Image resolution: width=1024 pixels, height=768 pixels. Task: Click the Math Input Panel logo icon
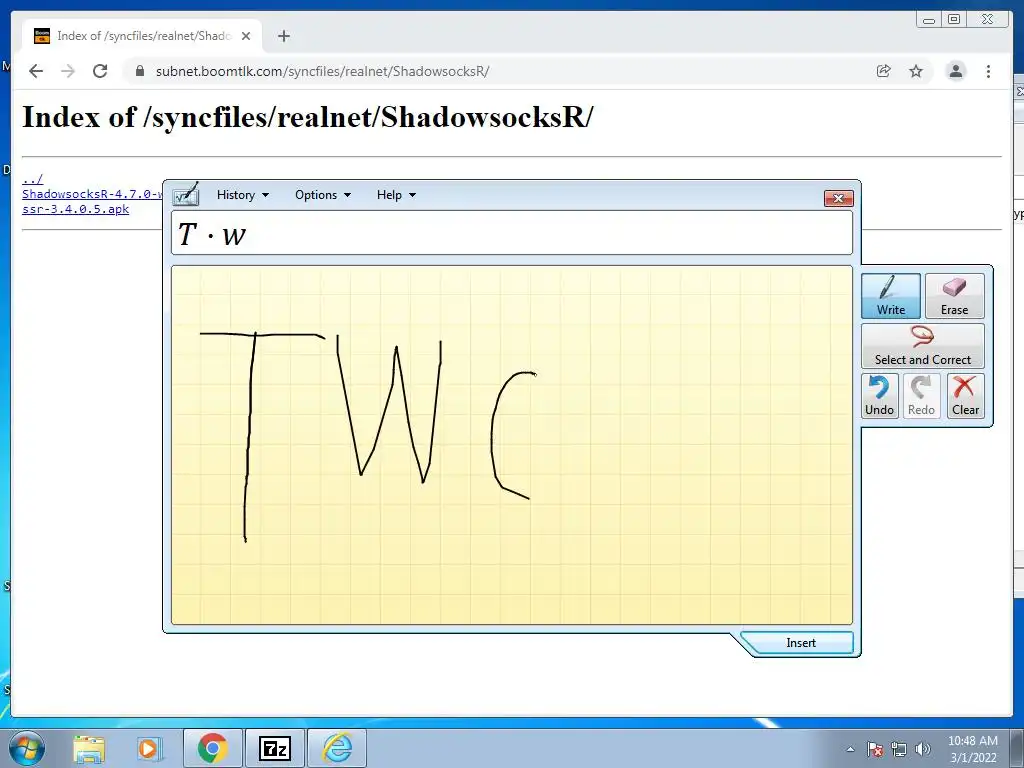[x=185, y=195]
